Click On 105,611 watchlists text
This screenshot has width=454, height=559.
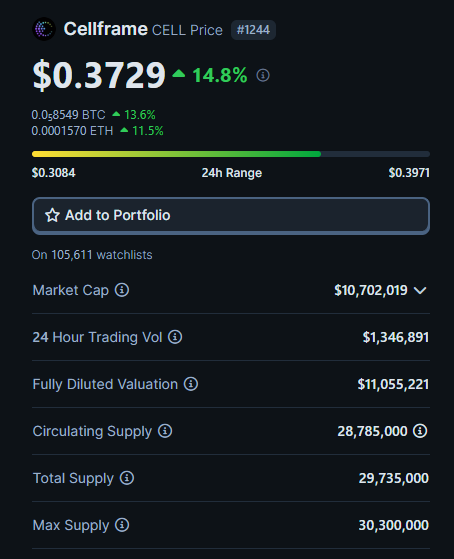(92, 255)
